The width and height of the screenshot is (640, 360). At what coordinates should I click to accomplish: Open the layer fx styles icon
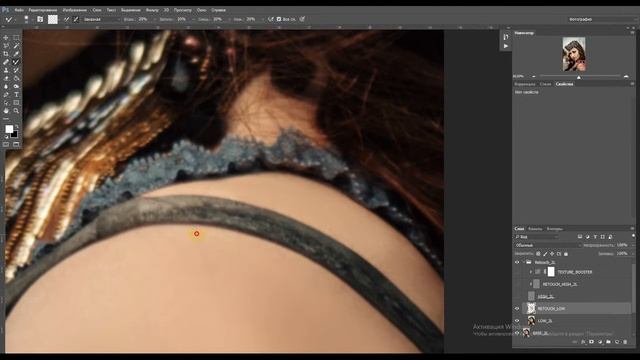pos(583,342)
